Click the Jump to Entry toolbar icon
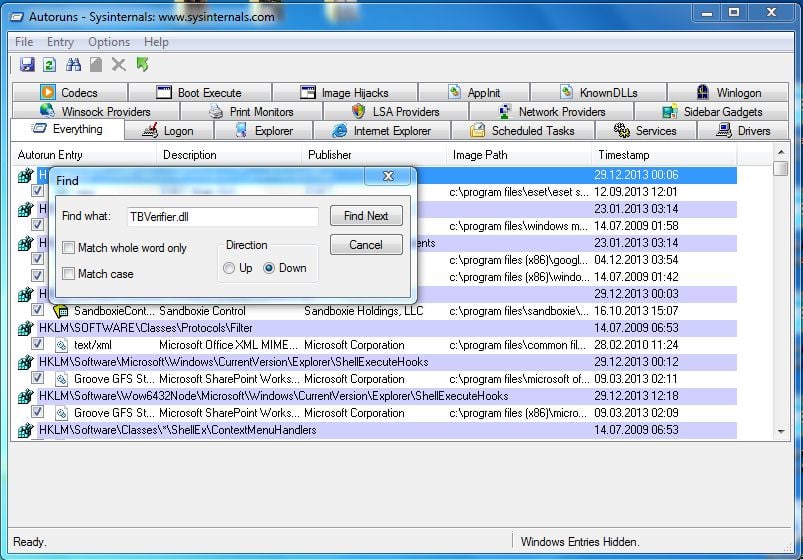Viewport: 803px width, 560px height. point(142,65)
